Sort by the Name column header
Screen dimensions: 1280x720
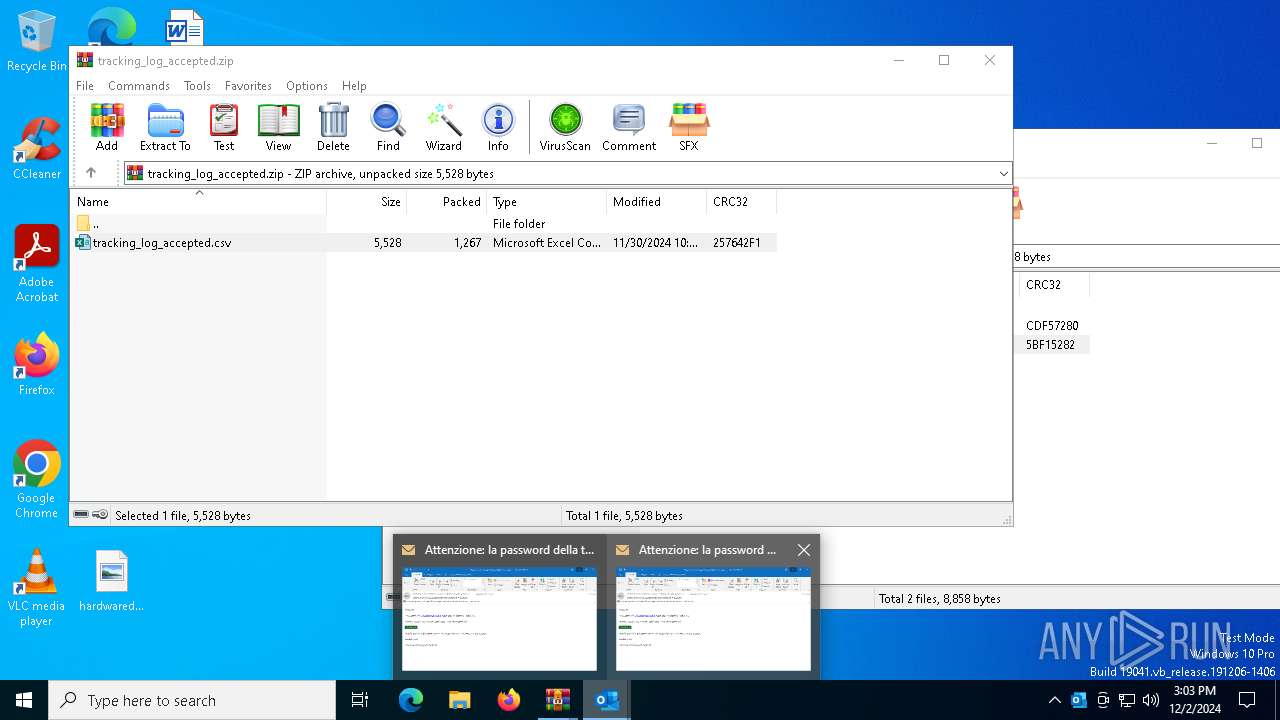tap(198, 202)
